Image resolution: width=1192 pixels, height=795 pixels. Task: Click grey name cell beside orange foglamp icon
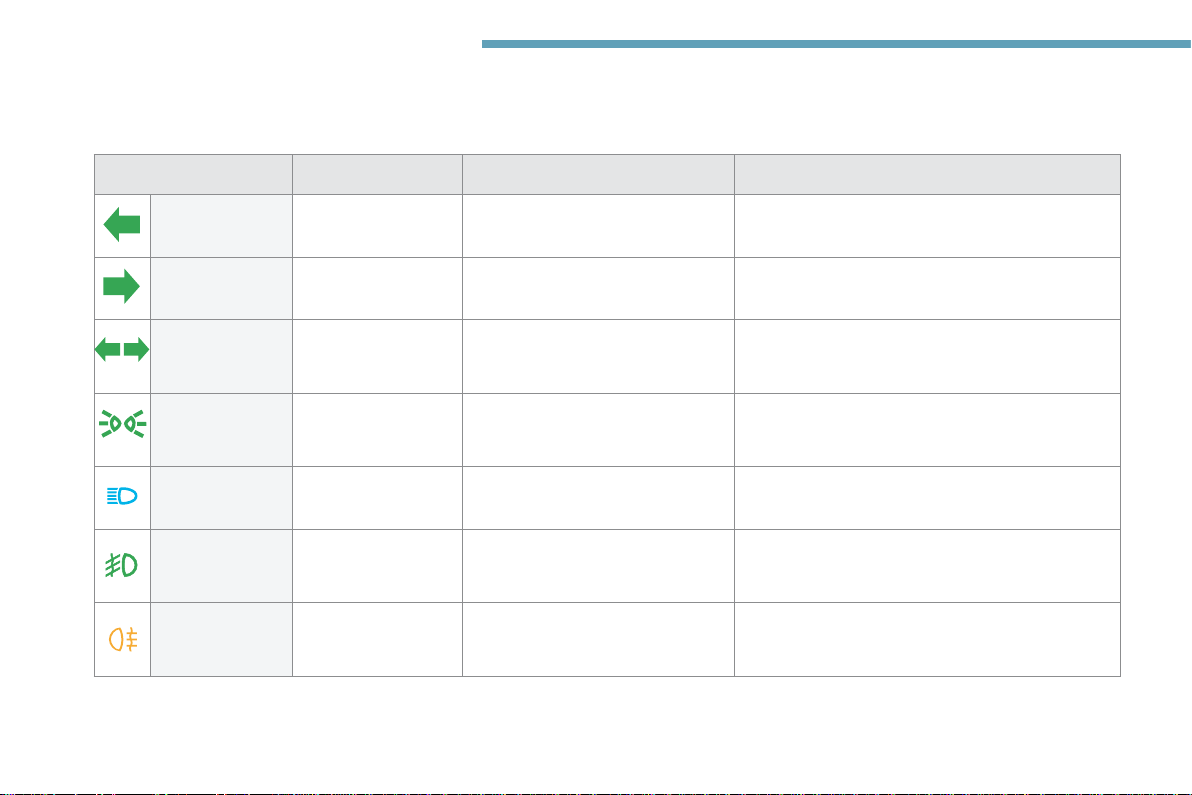click(221, 639)
